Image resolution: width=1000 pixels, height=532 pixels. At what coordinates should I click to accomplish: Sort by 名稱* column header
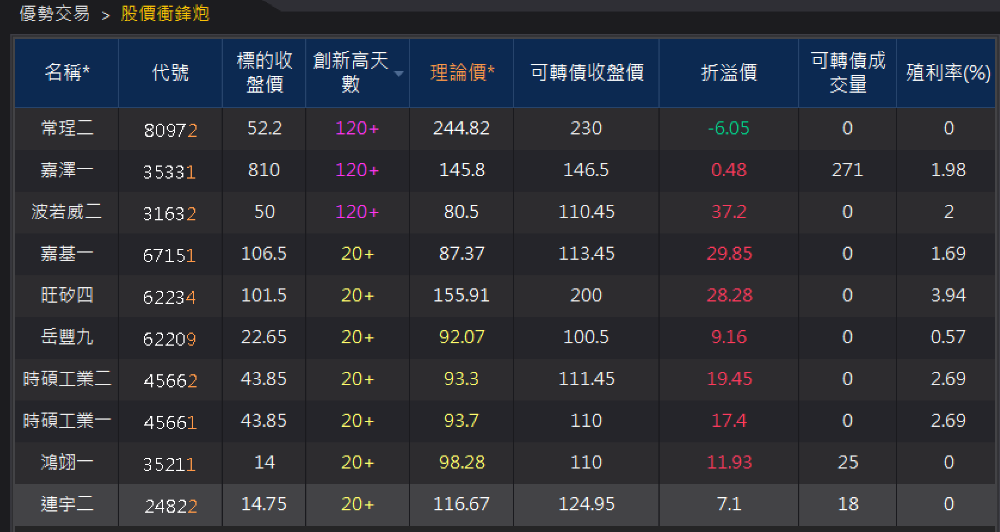67,73
